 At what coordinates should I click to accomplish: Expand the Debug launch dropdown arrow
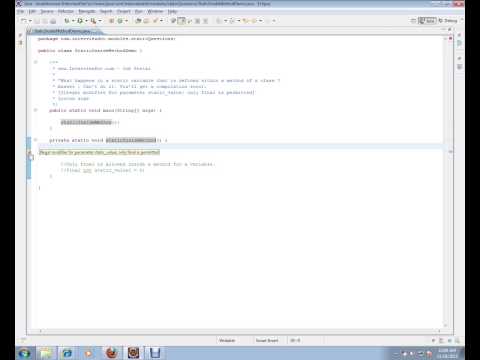[73, 21]
